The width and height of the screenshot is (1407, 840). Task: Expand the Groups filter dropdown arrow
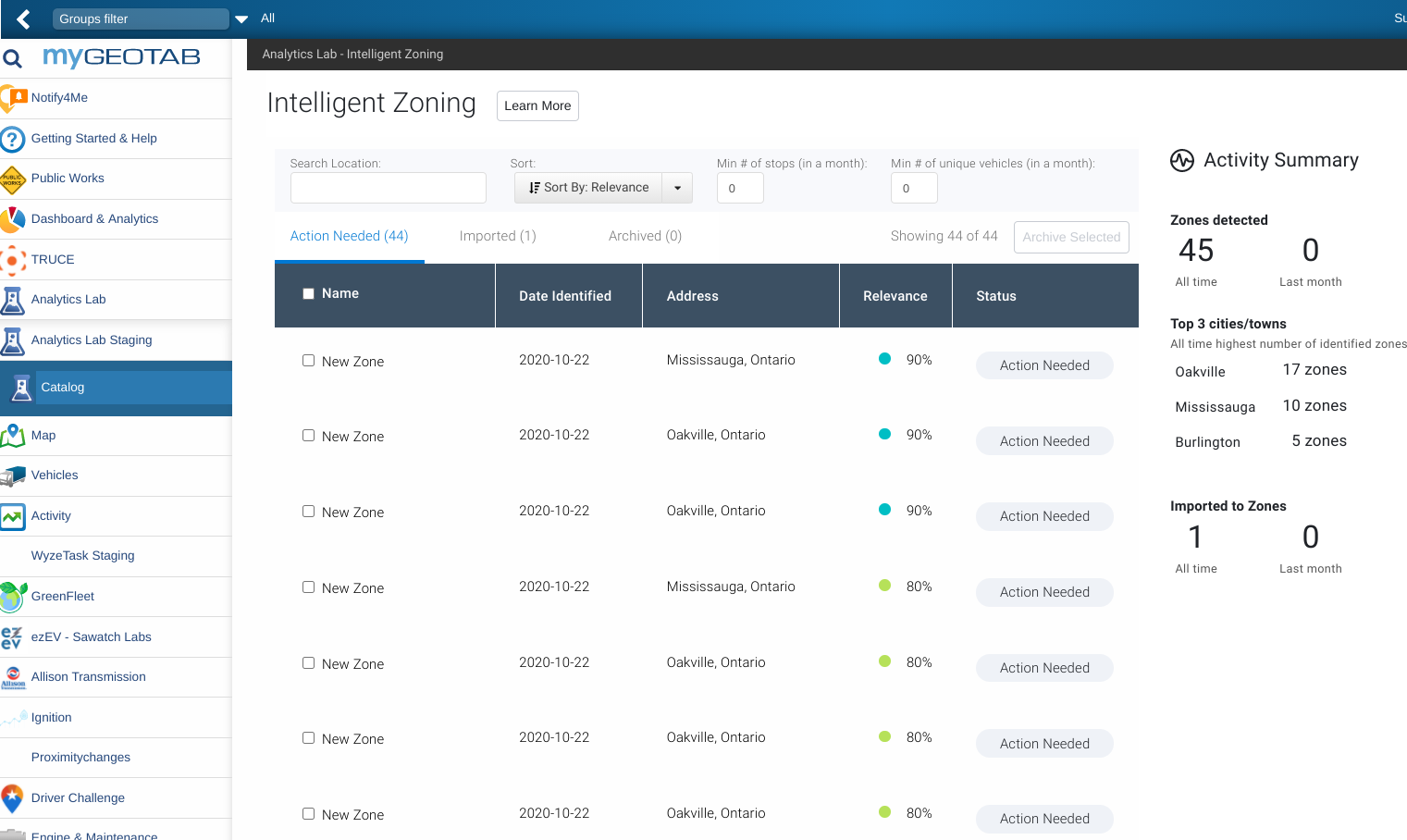tap(241, 19)
